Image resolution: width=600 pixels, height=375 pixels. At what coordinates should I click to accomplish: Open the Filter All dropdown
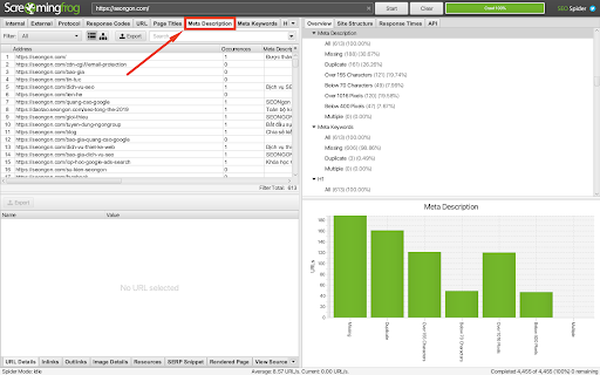pyautogui.click(x=50, y=36)
